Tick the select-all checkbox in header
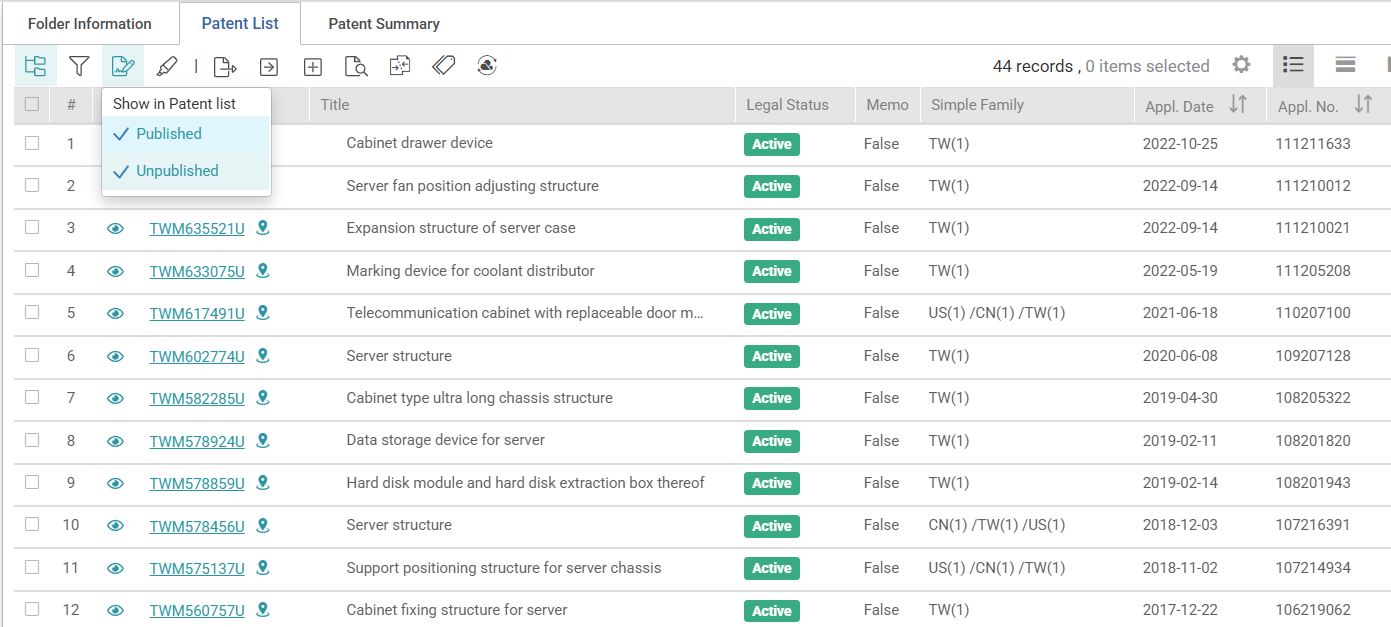This screenshot has height=627, width=1391. tap(32, 104)
